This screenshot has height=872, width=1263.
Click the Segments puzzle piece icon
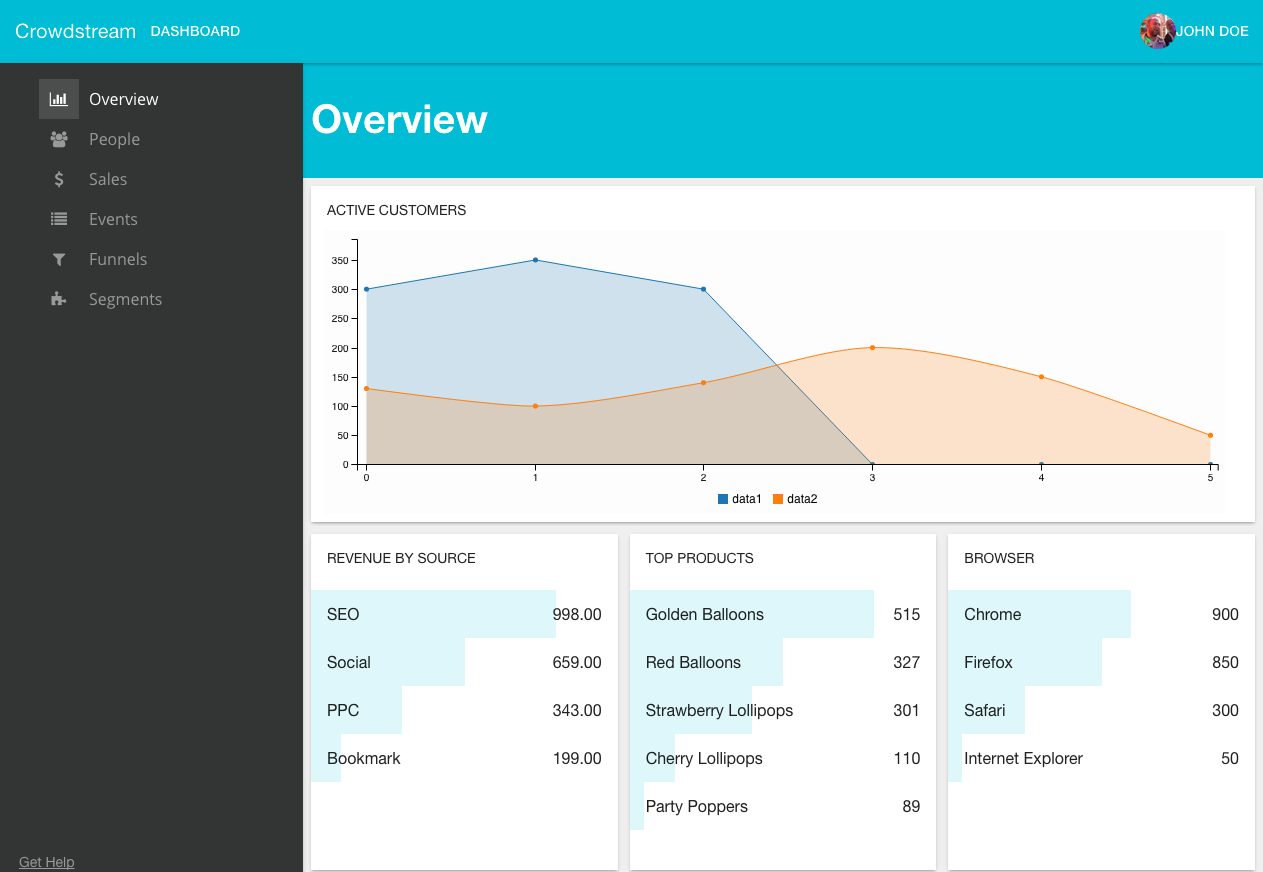click(59, 299)
